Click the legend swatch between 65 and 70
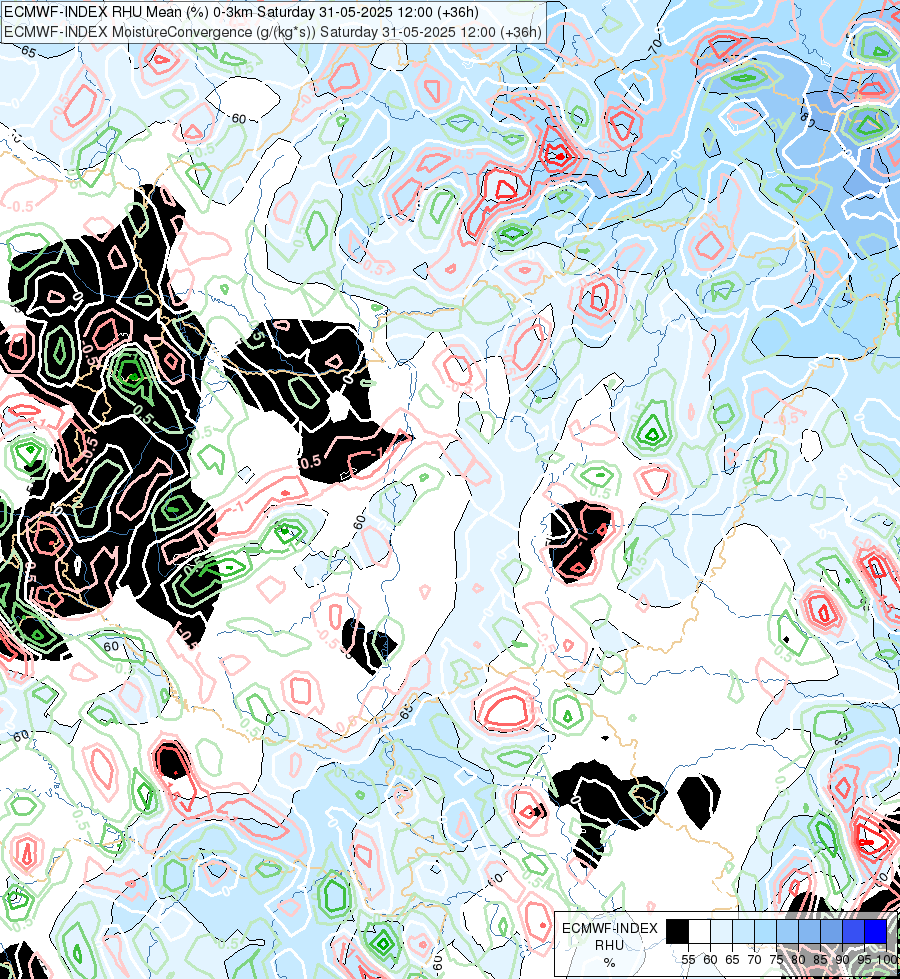 click(743, 931)
